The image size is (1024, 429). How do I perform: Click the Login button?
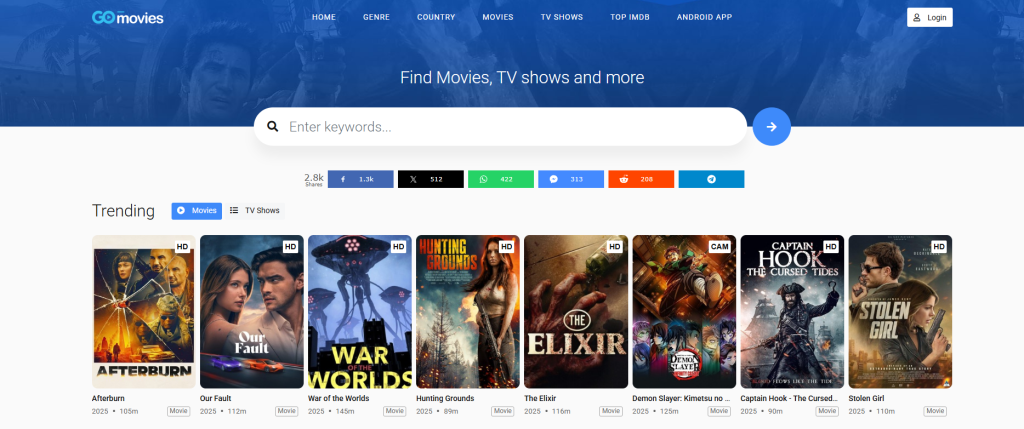pyautogui.click(x=929, y=18)
